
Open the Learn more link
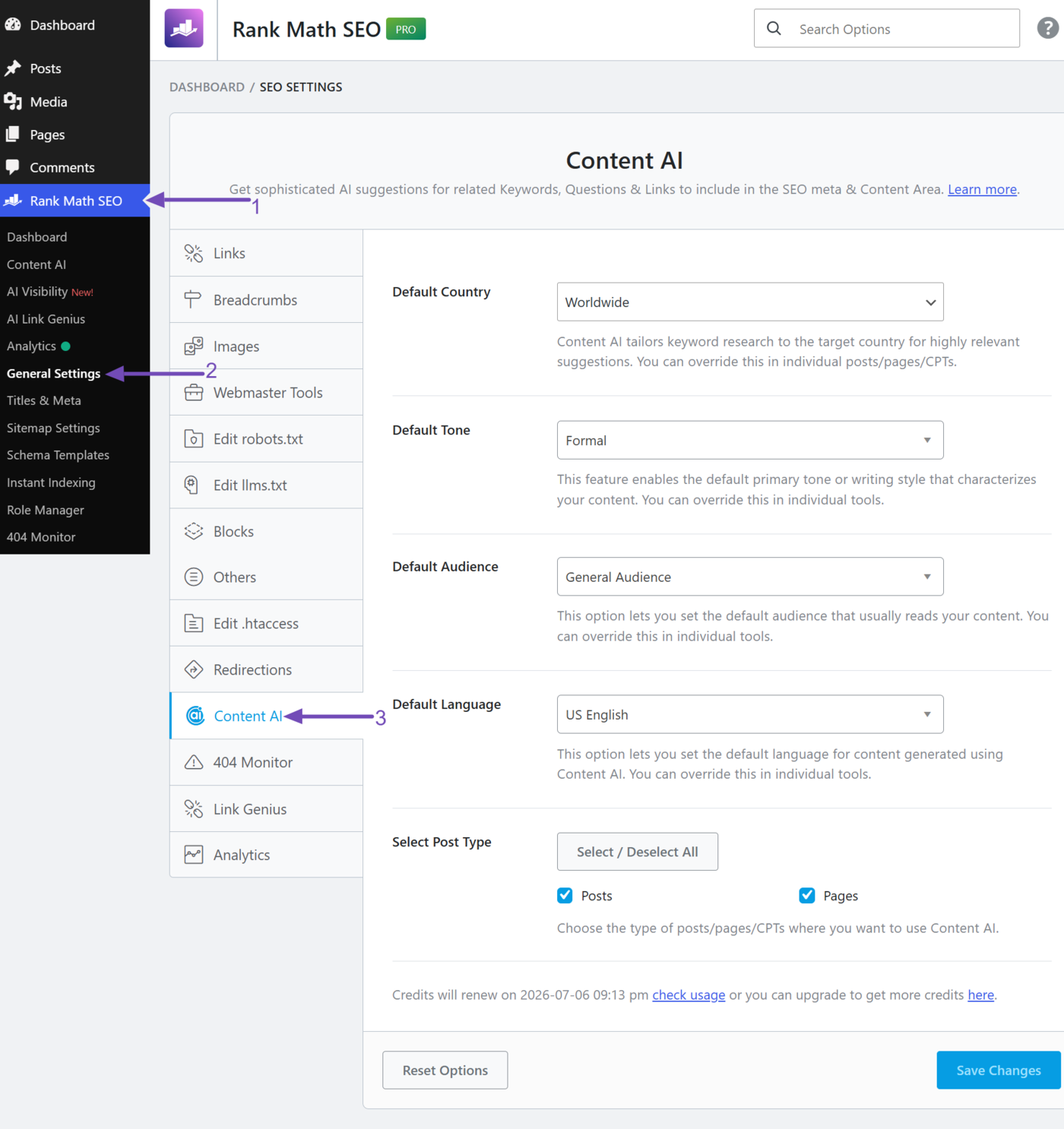pos(982,189)
